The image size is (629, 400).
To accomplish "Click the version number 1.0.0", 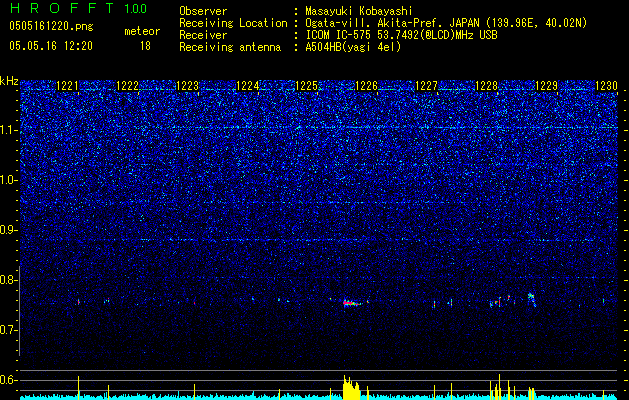I will pos(136,9).
